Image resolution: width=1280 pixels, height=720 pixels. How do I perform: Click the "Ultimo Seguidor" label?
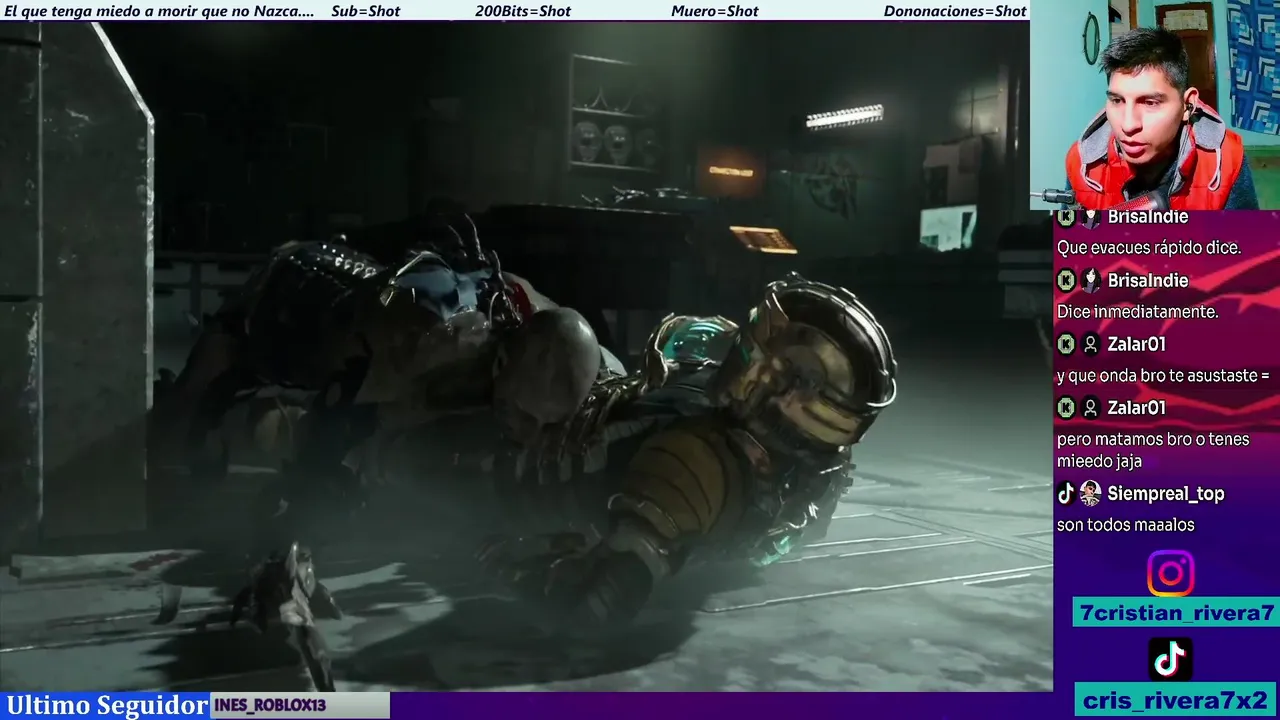pyautogui.click(x=107, y=705)
